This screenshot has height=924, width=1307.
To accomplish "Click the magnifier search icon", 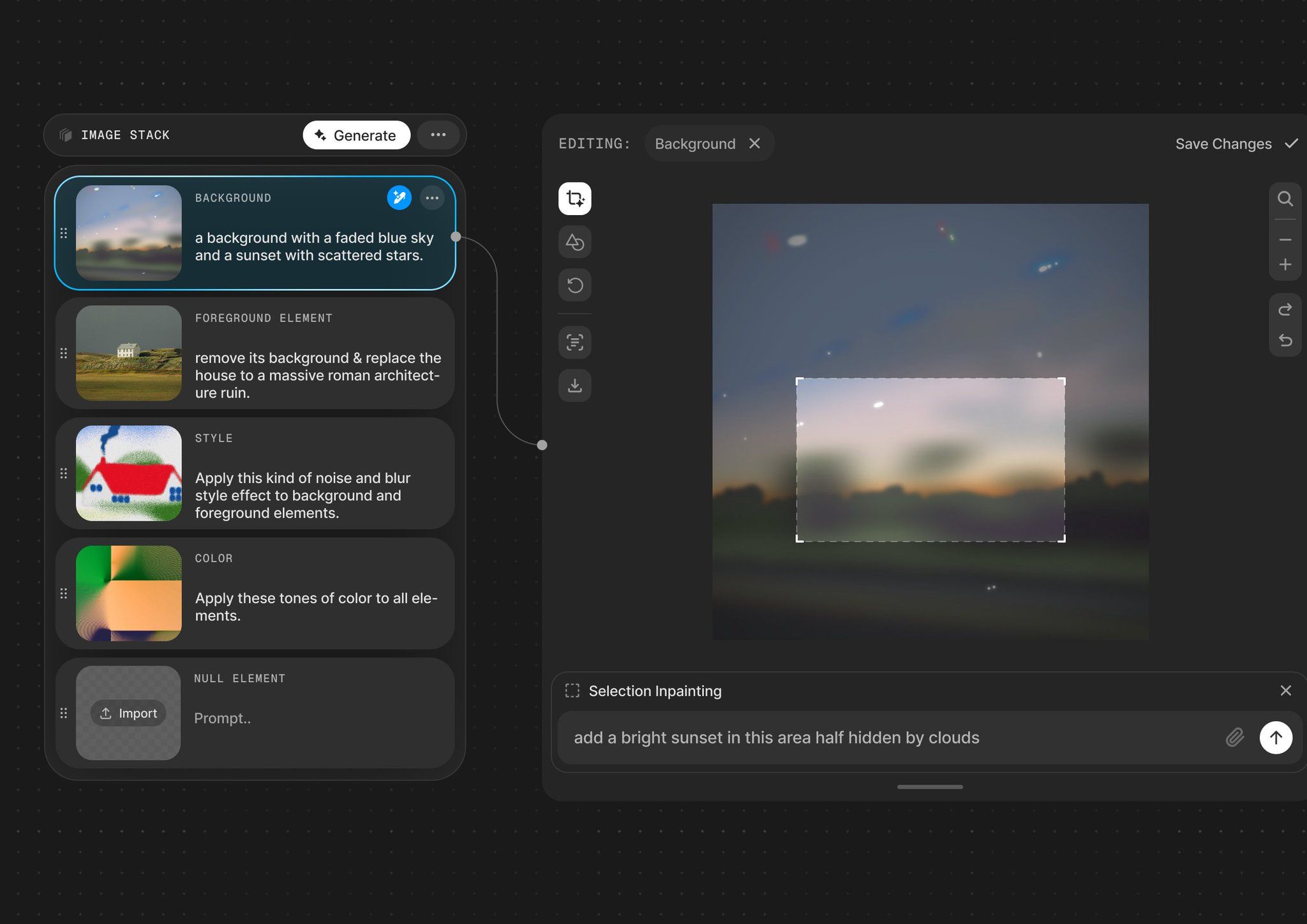I will point(1285,199).
